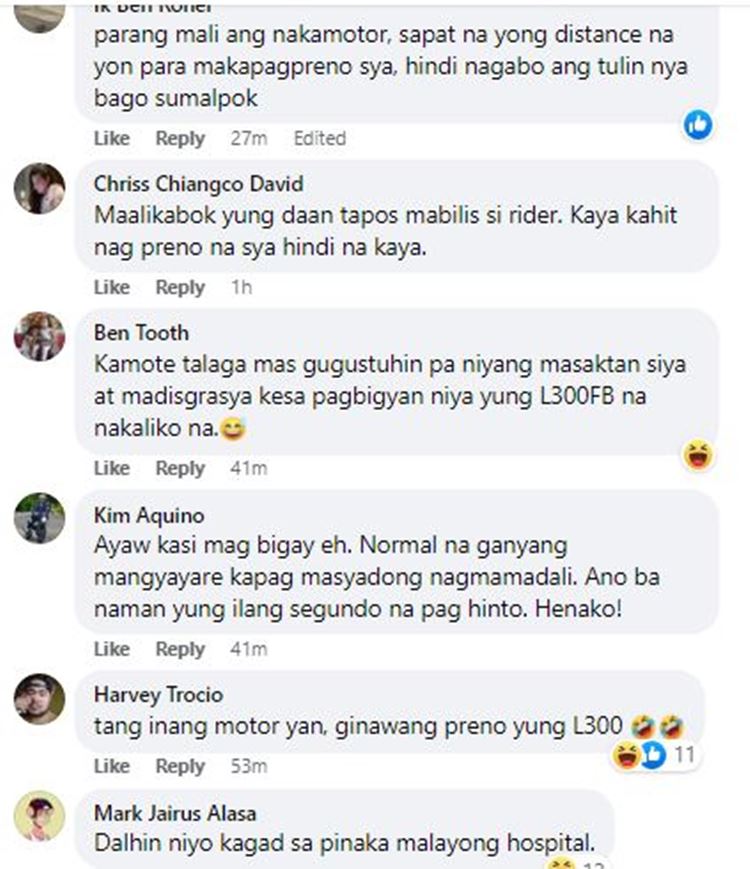The height and width of the screenshot is (869, 750).
Task: Click the blue thumbs-up reaction on top comment
Action: click(x=698, y=125)
